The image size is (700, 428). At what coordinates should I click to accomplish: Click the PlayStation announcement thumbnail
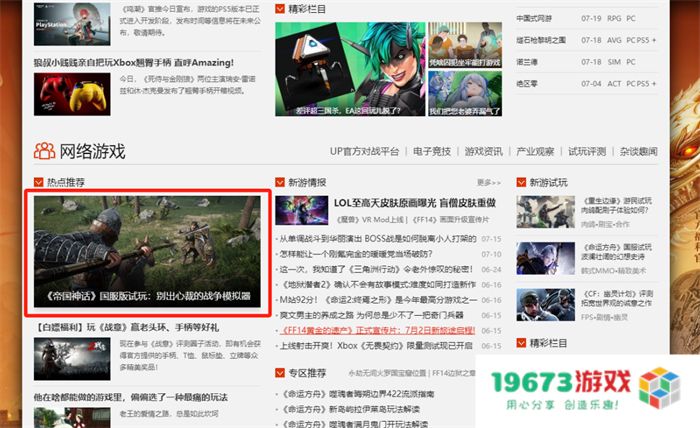coord(72,24)
